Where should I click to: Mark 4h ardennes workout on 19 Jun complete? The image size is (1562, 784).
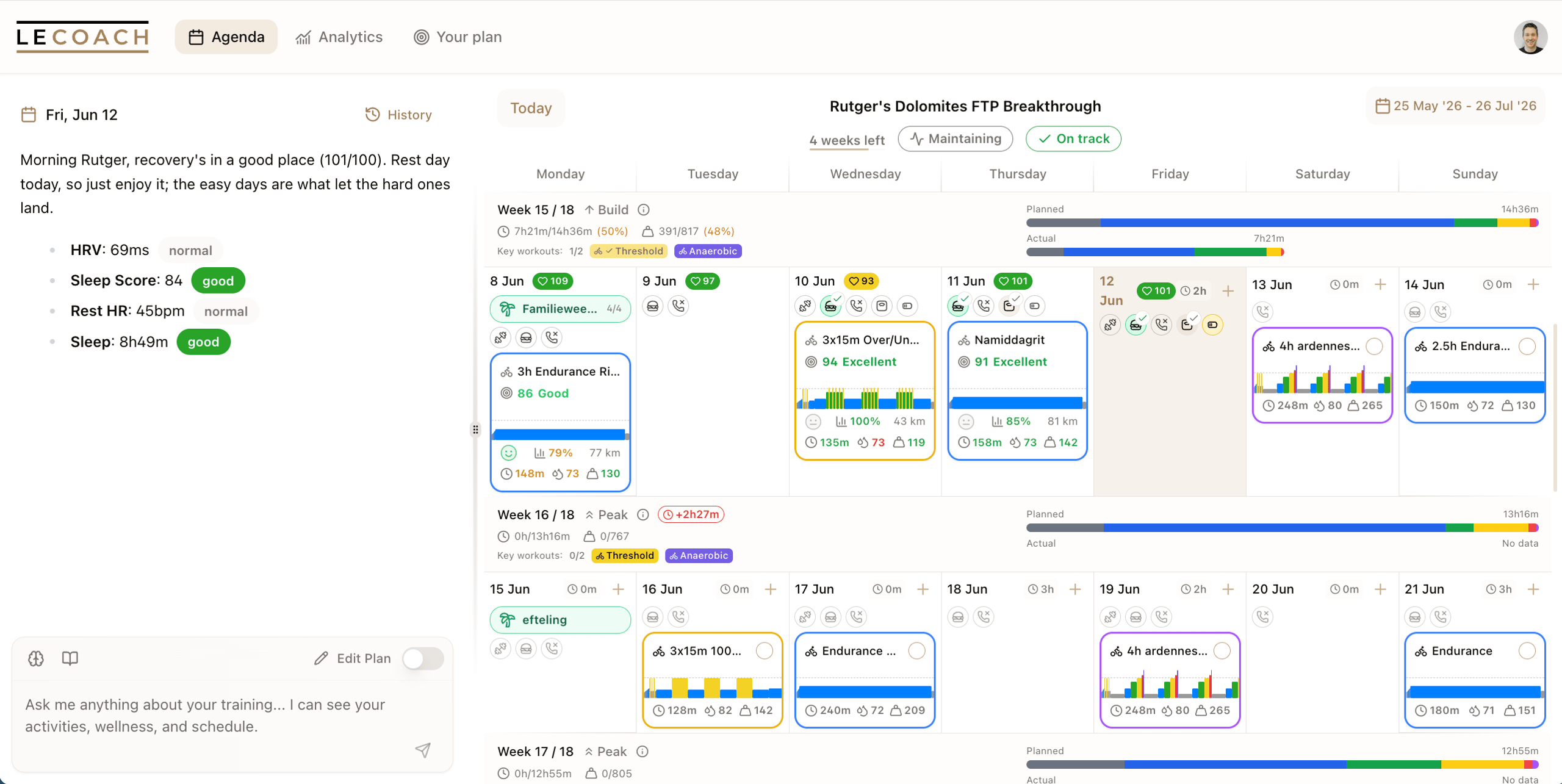[1222, 651]
